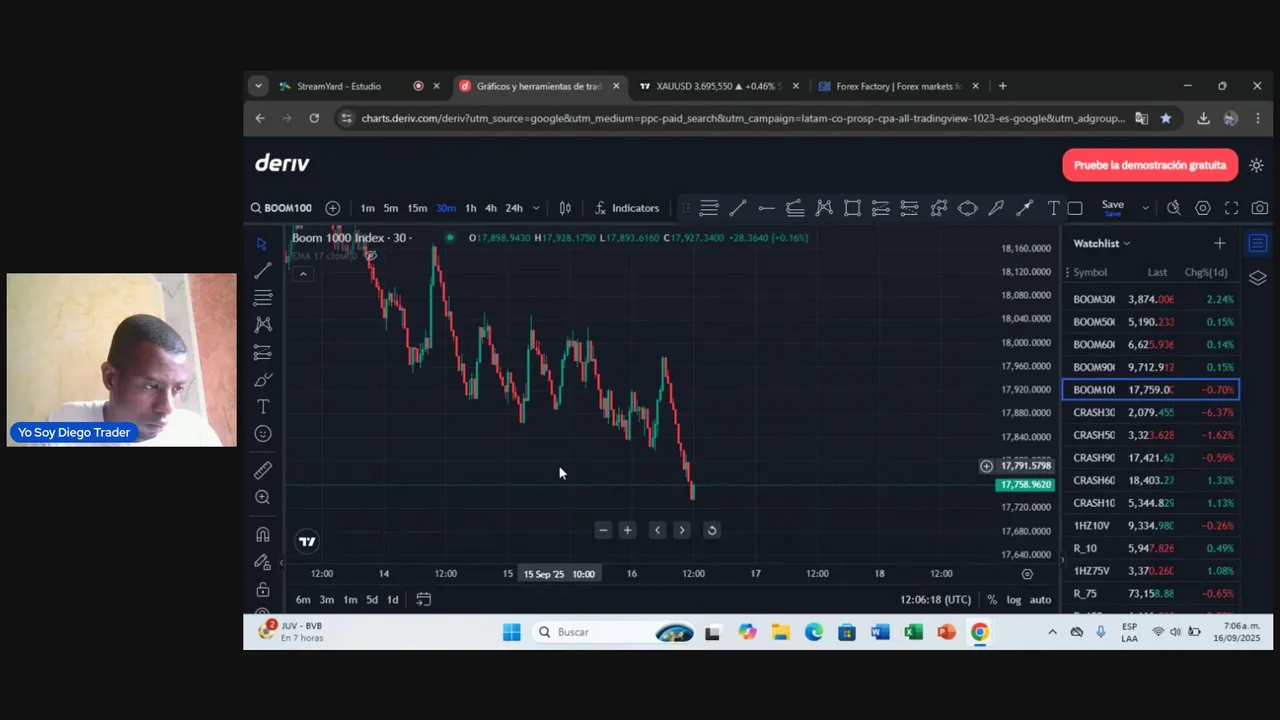Toggle auto scale on the price axis

click(x=1041, y=600)
